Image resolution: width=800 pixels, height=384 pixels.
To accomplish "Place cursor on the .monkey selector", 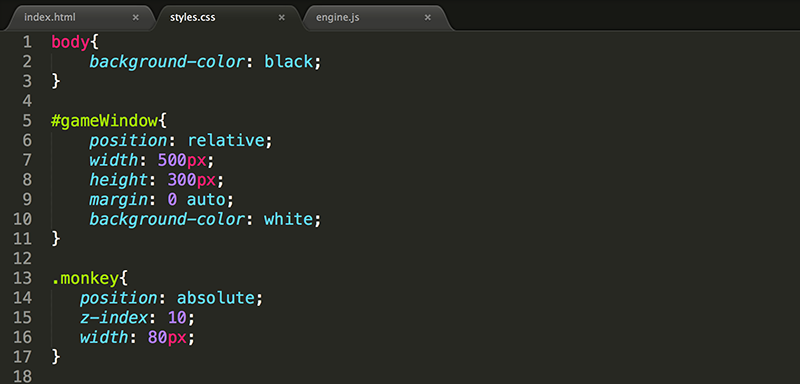I will 83,279.
